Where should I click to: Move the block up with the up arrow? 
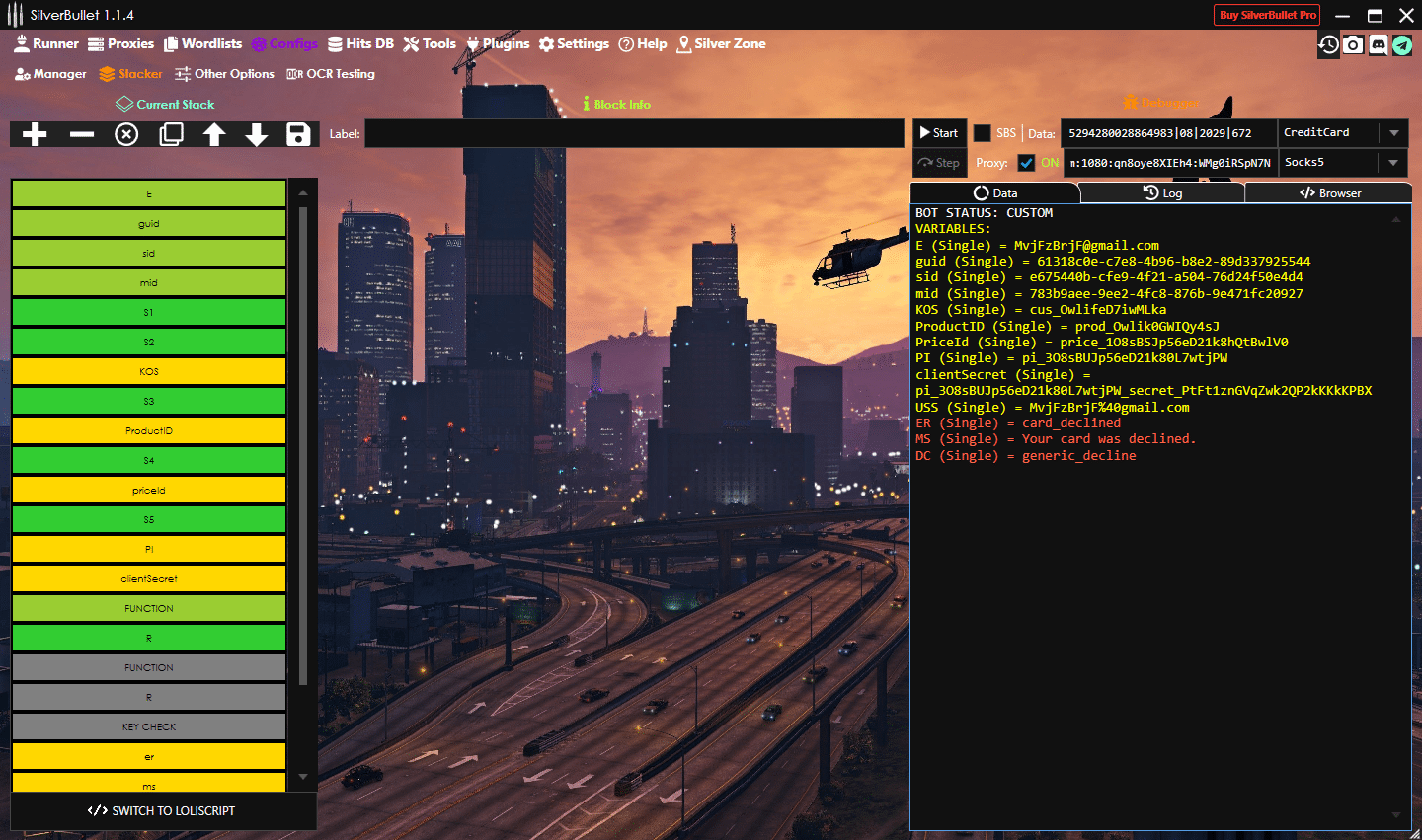pos(214,134)
